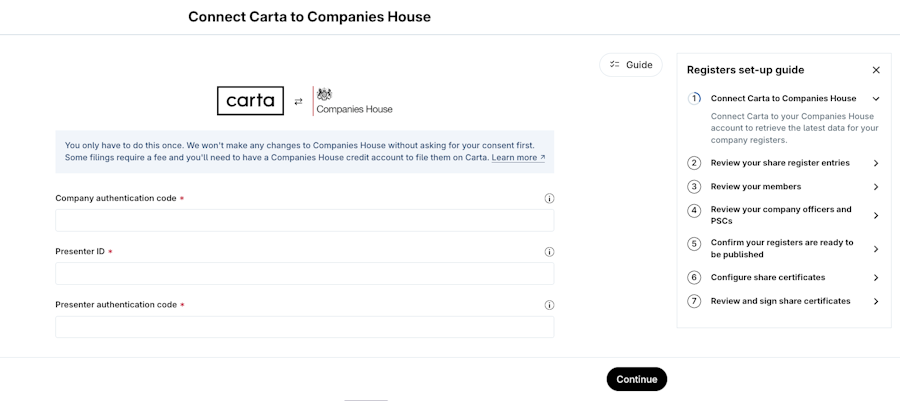Focus the Presenter ID input field
Image resolution: width=900 pixels, height=401 pixels.
[304, 274]
